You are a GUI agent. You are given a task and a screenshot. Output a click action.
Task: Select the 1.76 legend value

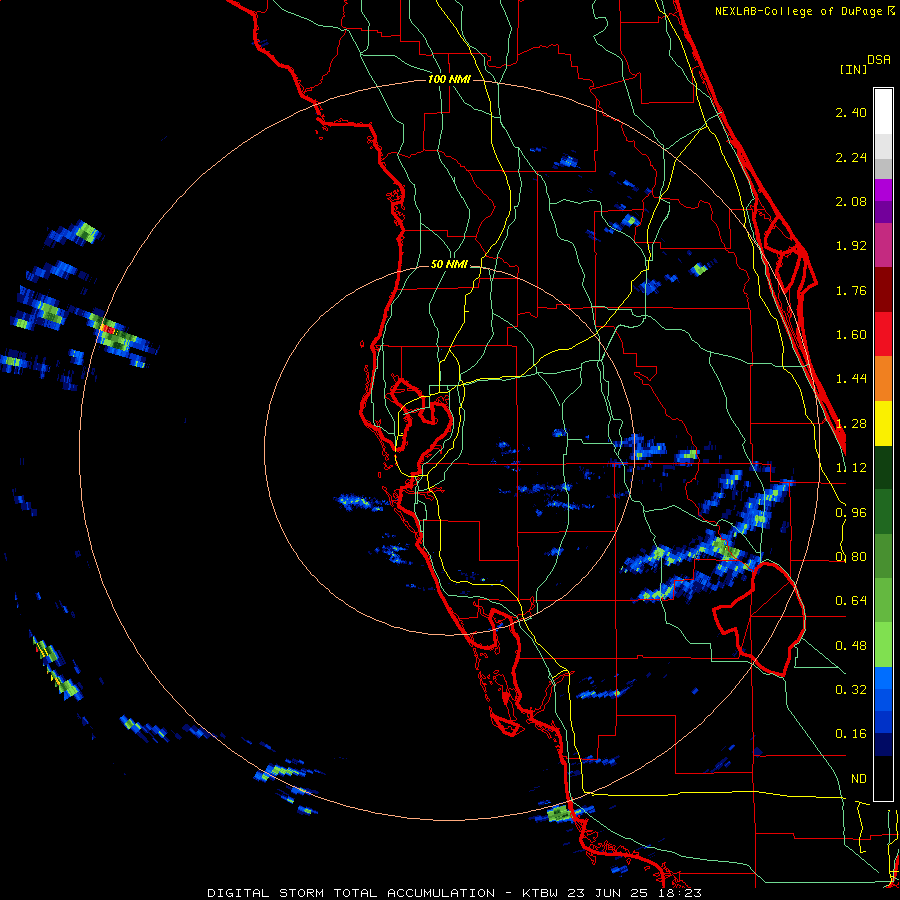(851, 291)
